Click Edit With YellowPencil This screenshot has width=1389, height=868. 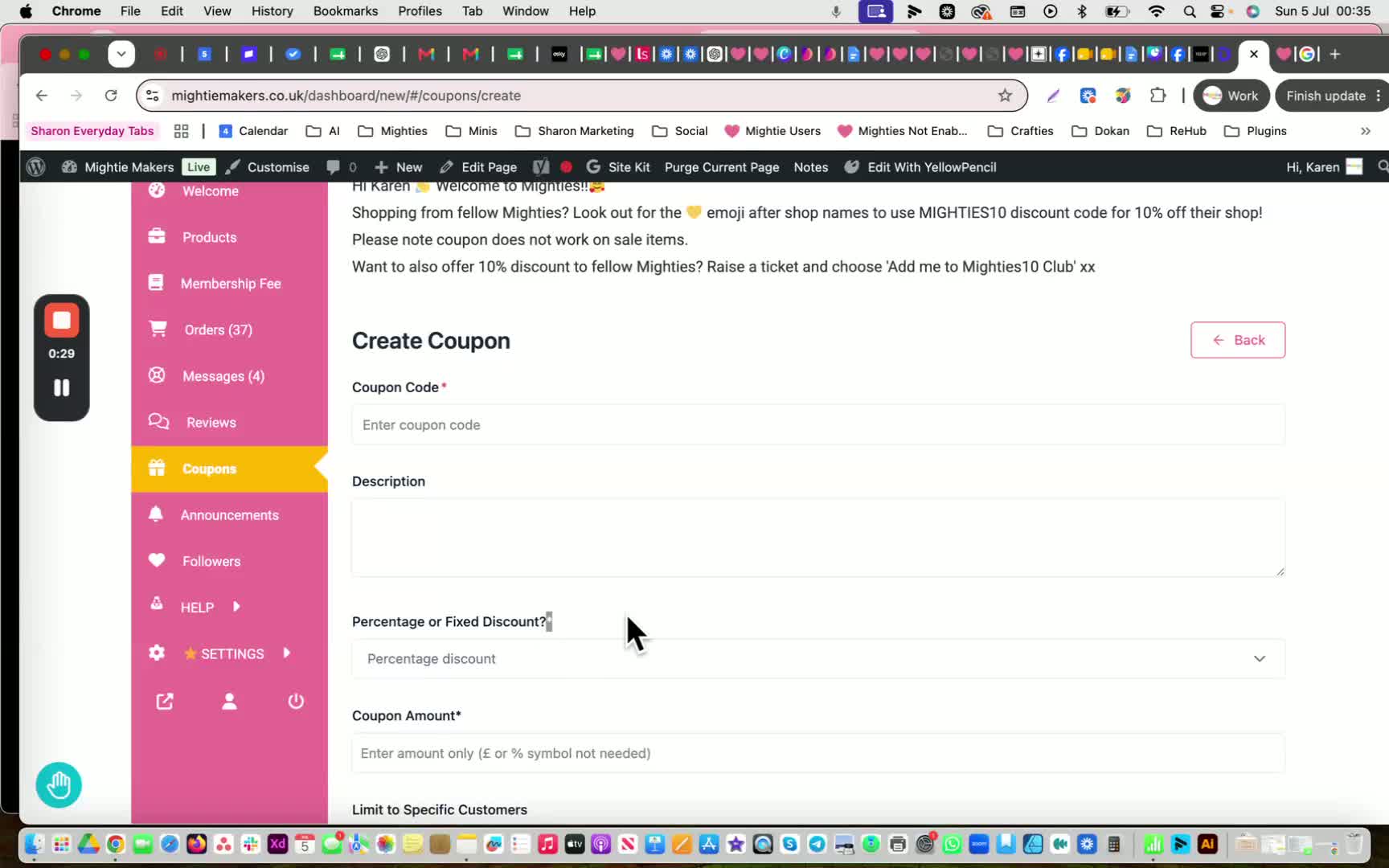920,167
